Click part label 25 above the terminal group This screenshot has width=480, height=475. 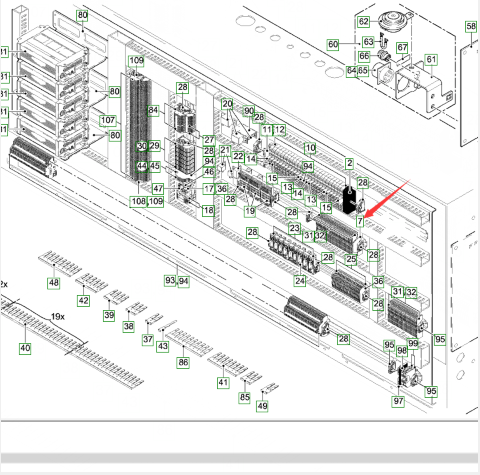point(351,259)
